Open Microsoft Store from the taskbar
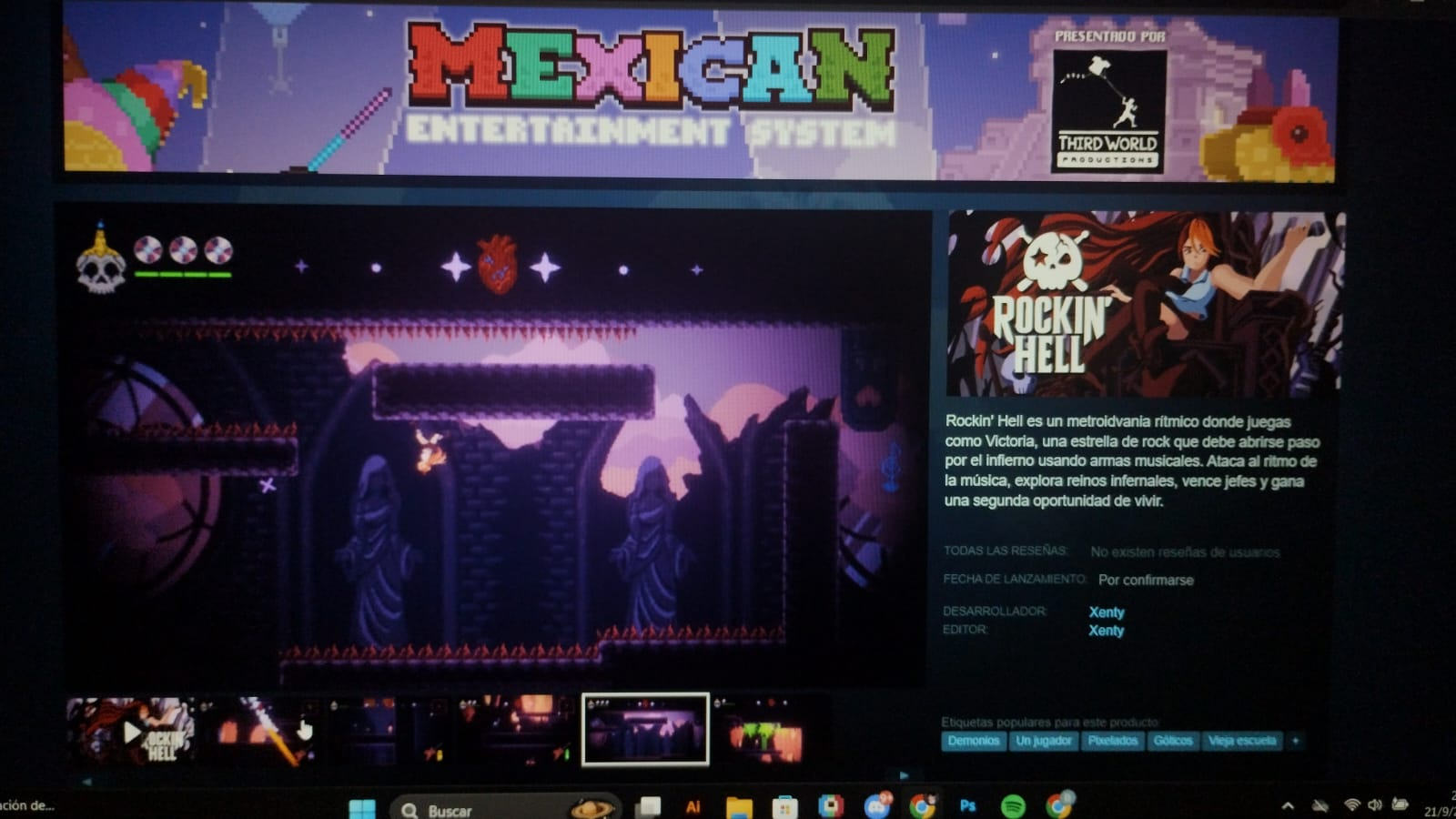The image size is (1456, 819). [x=784, y=808]
